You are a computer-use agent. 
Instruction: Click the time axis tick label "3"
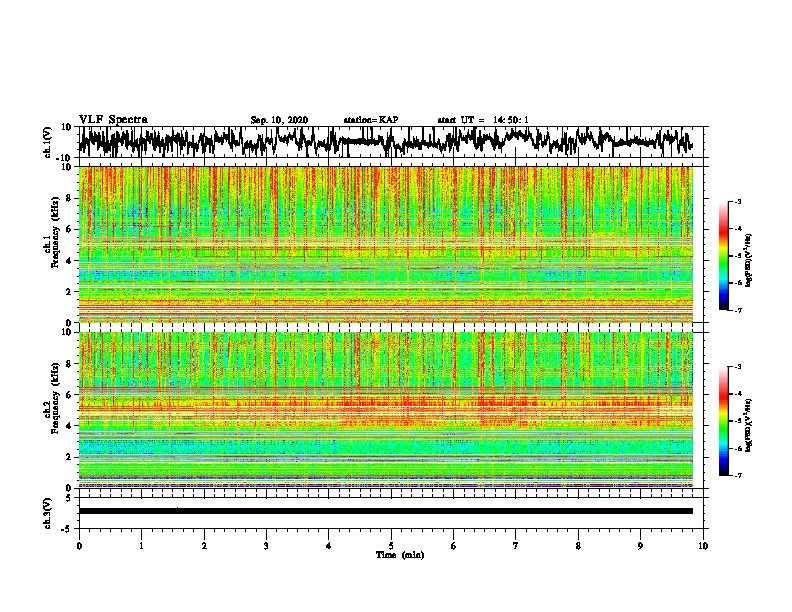(x=266, y=546)
